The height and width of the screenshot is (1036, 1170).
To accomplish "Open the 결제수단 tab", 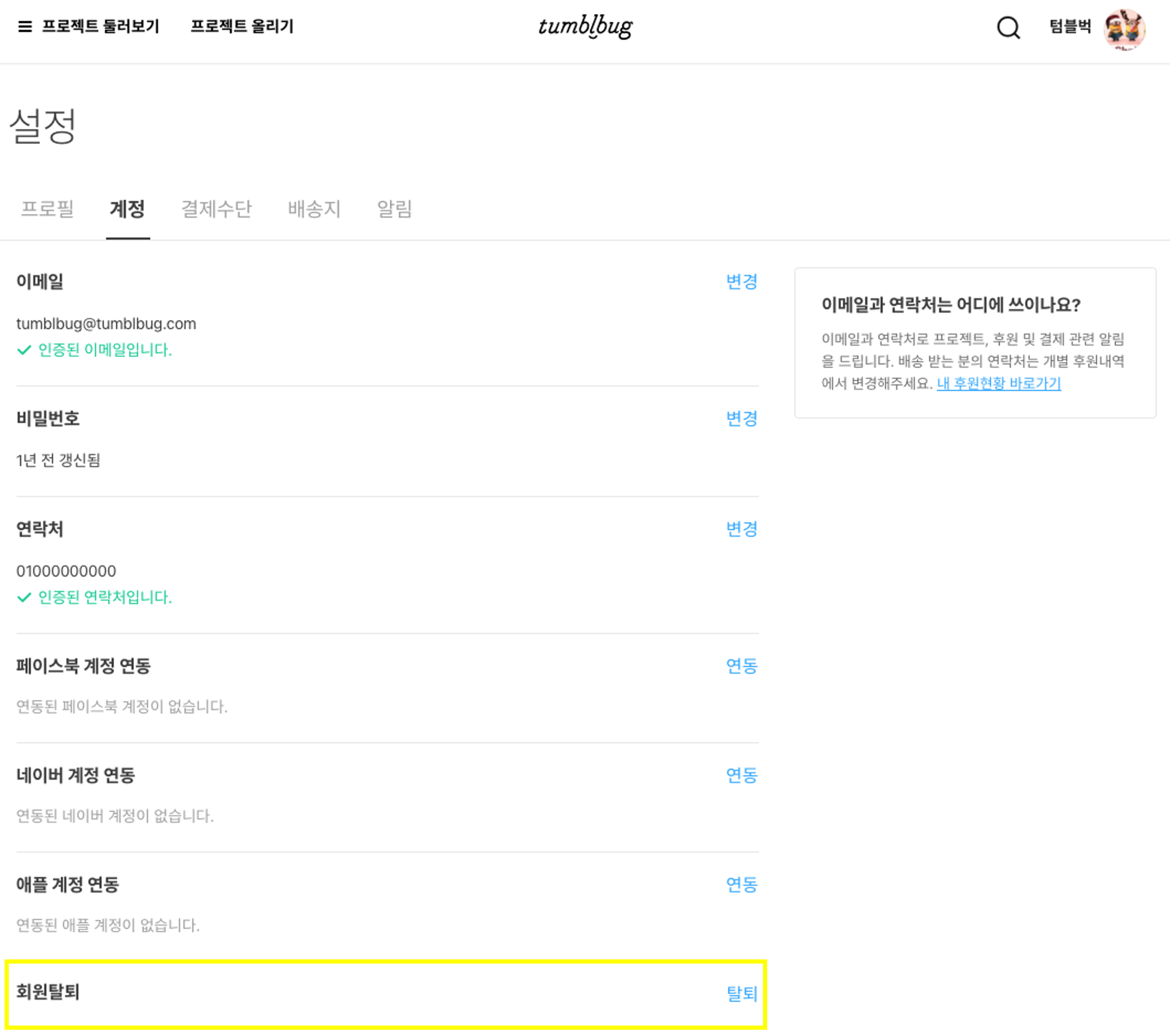I will (216, 209).
